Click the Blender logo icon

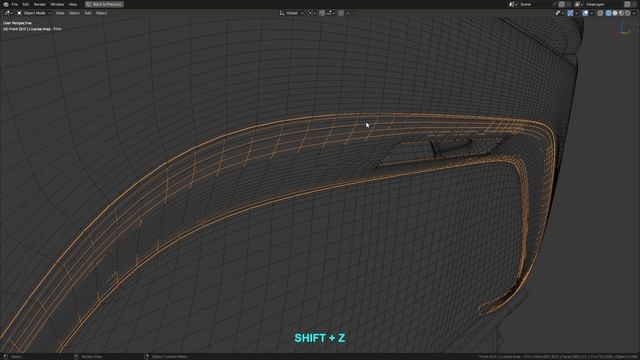pyautogui.click(x=6, y=4)
